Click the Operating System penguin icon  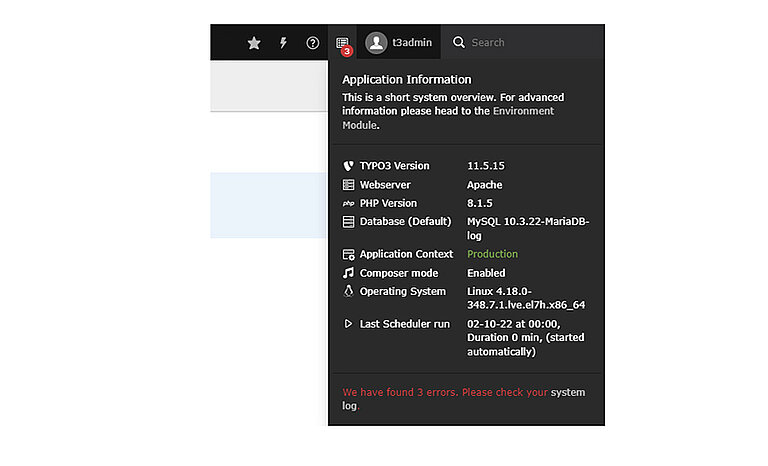(348, 291)
